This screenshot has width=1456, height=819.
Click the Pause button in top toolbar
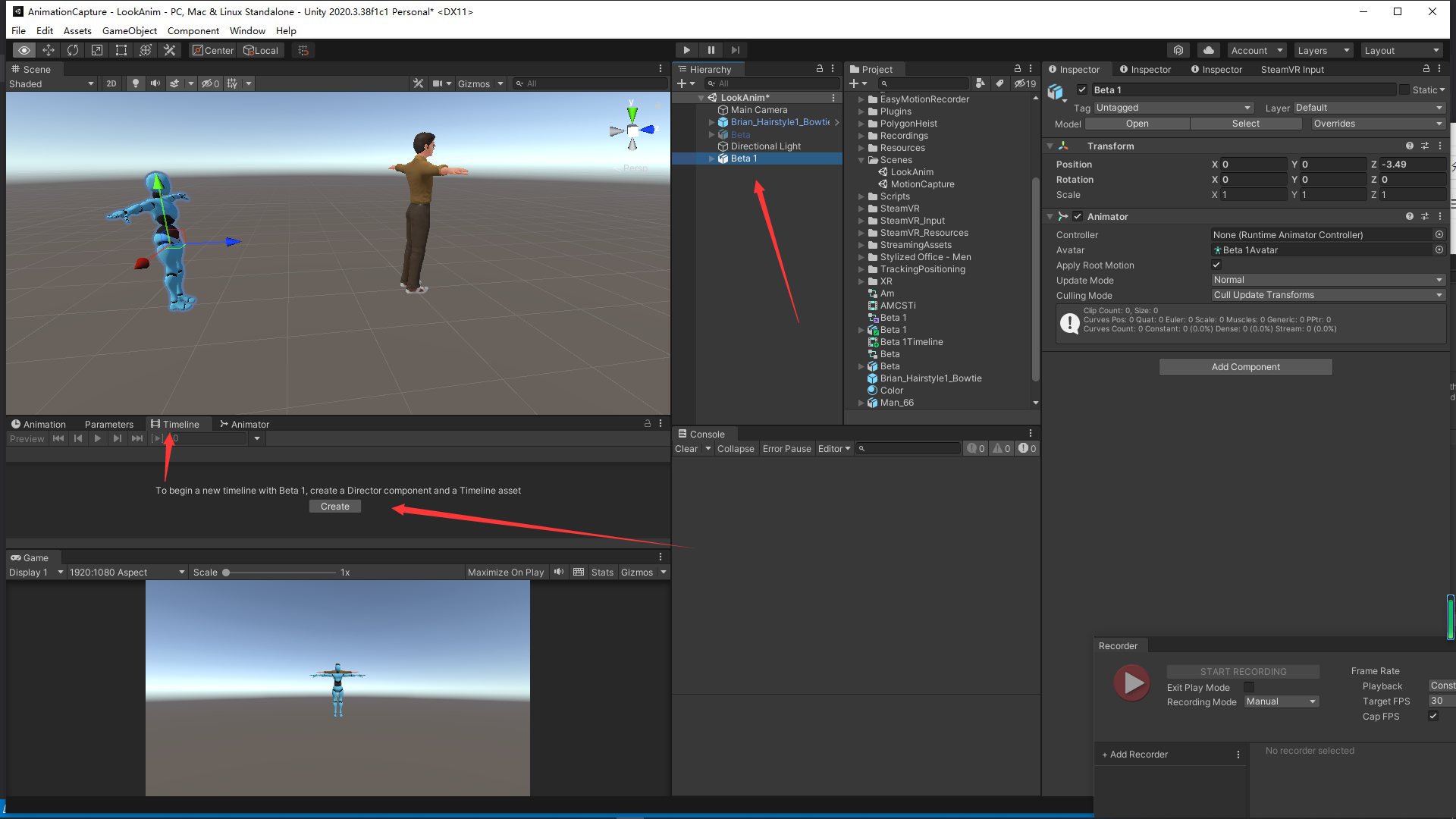(711, 50)
